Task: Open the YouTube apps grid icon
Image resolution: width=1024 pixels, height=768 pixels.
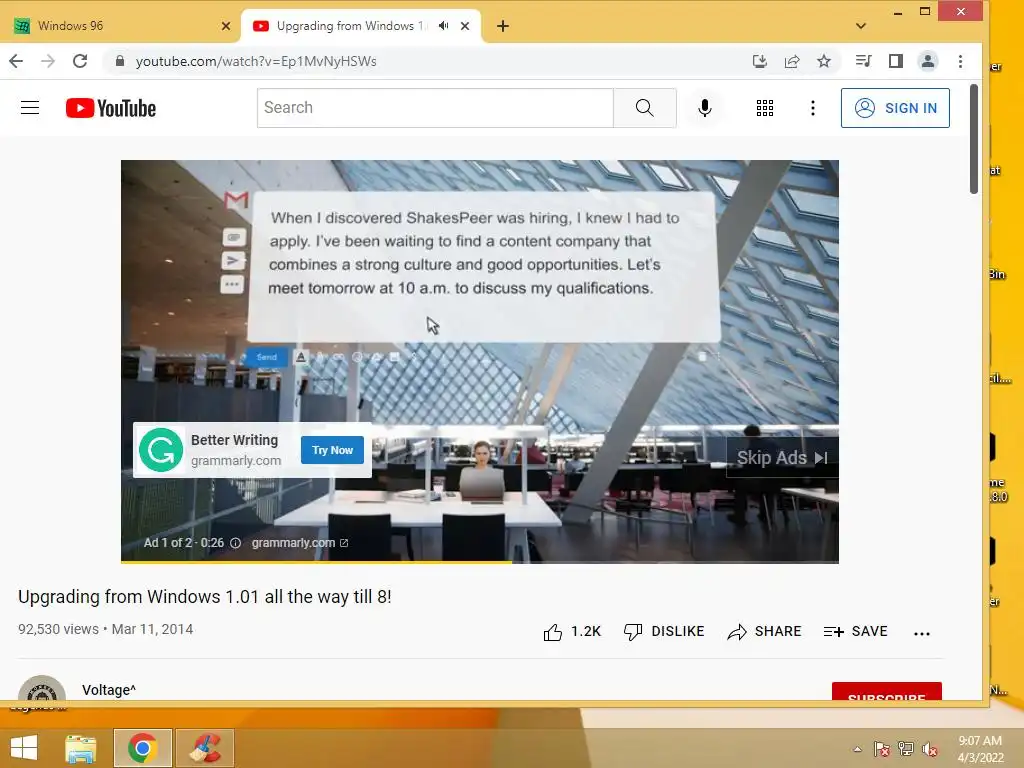Action: click(765, 108)
